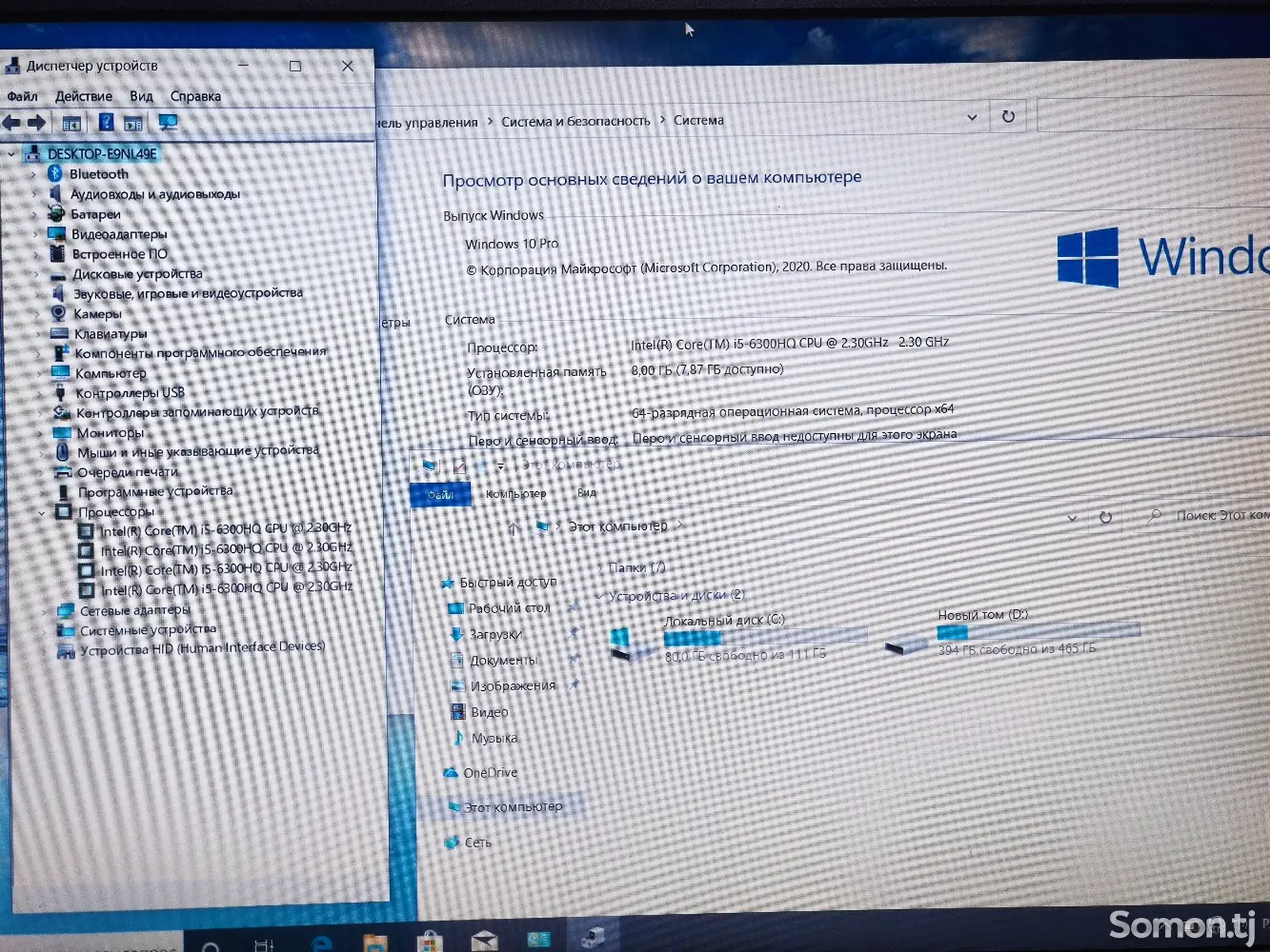Open OneDrive in the navigation pane
The image size is (1270, 952).
[x=481, y=773]
